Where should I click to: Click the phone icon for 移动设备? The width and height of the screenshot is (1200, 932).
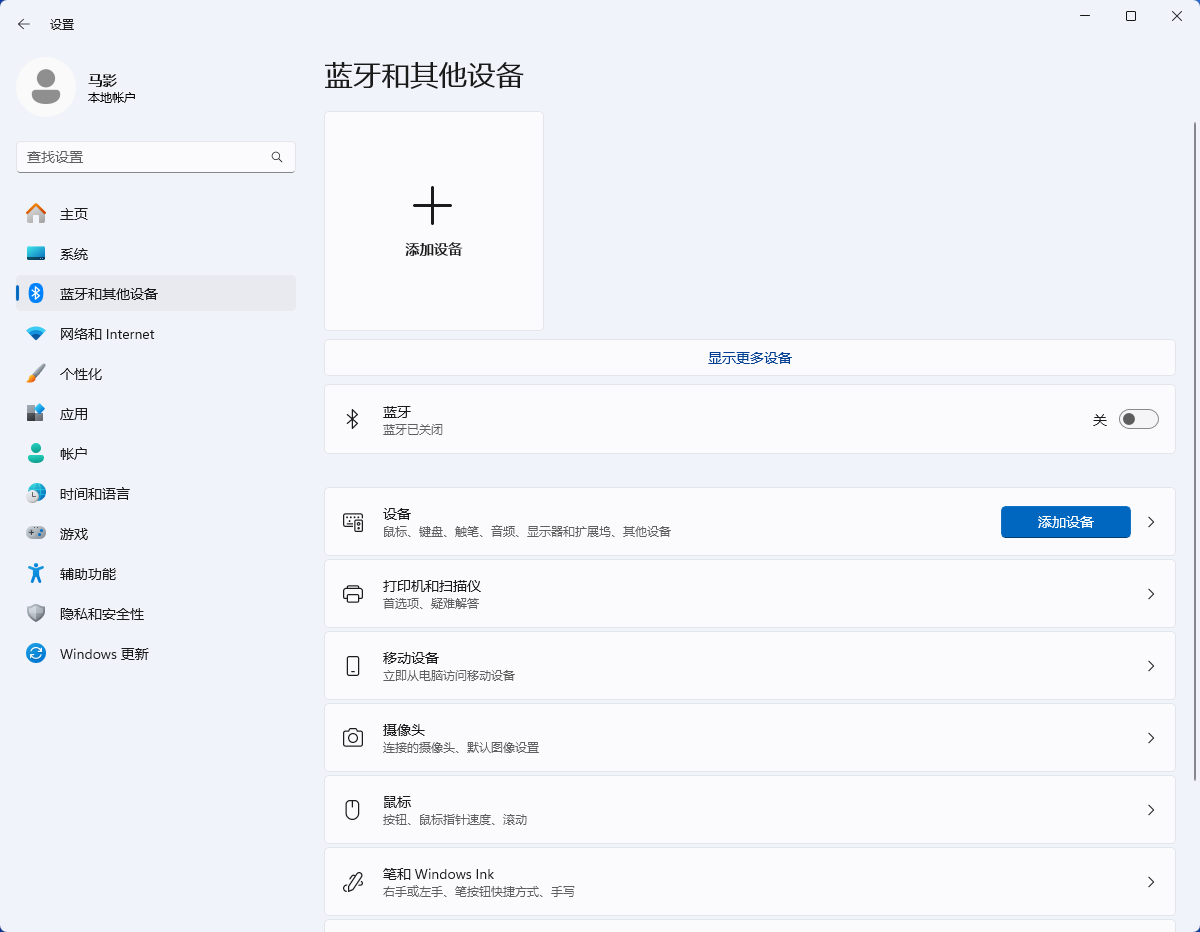[x=352, y=666]
